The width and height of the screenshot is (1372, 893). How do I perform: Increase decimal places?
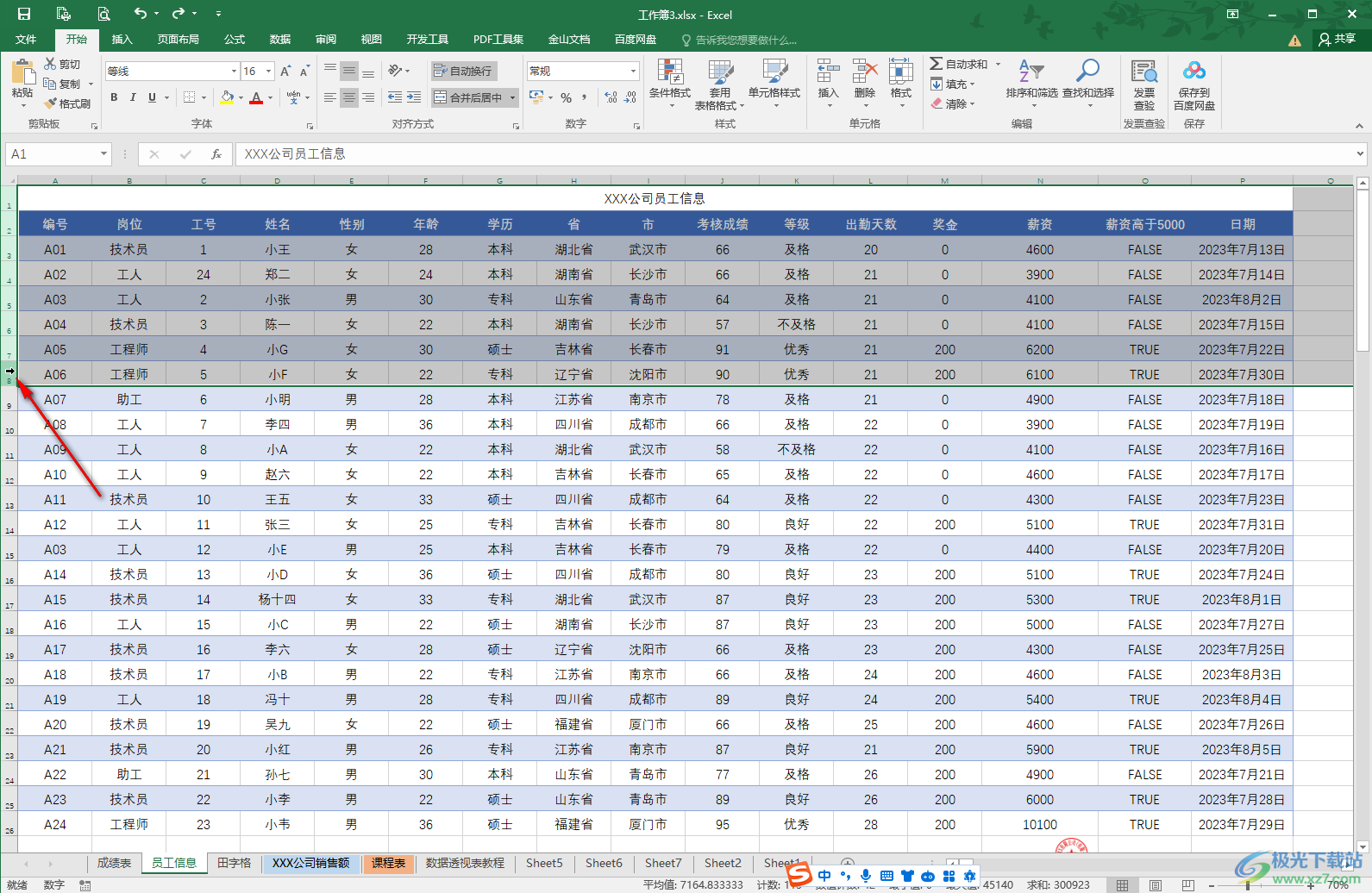611,97
